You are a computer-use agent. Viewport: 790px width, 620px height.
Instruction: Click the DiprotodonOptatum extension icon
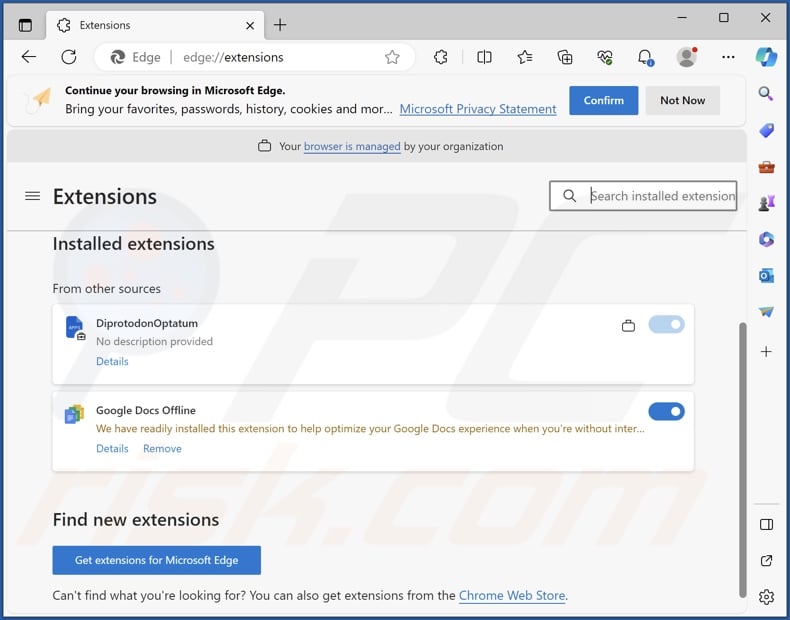pos(75,327)
